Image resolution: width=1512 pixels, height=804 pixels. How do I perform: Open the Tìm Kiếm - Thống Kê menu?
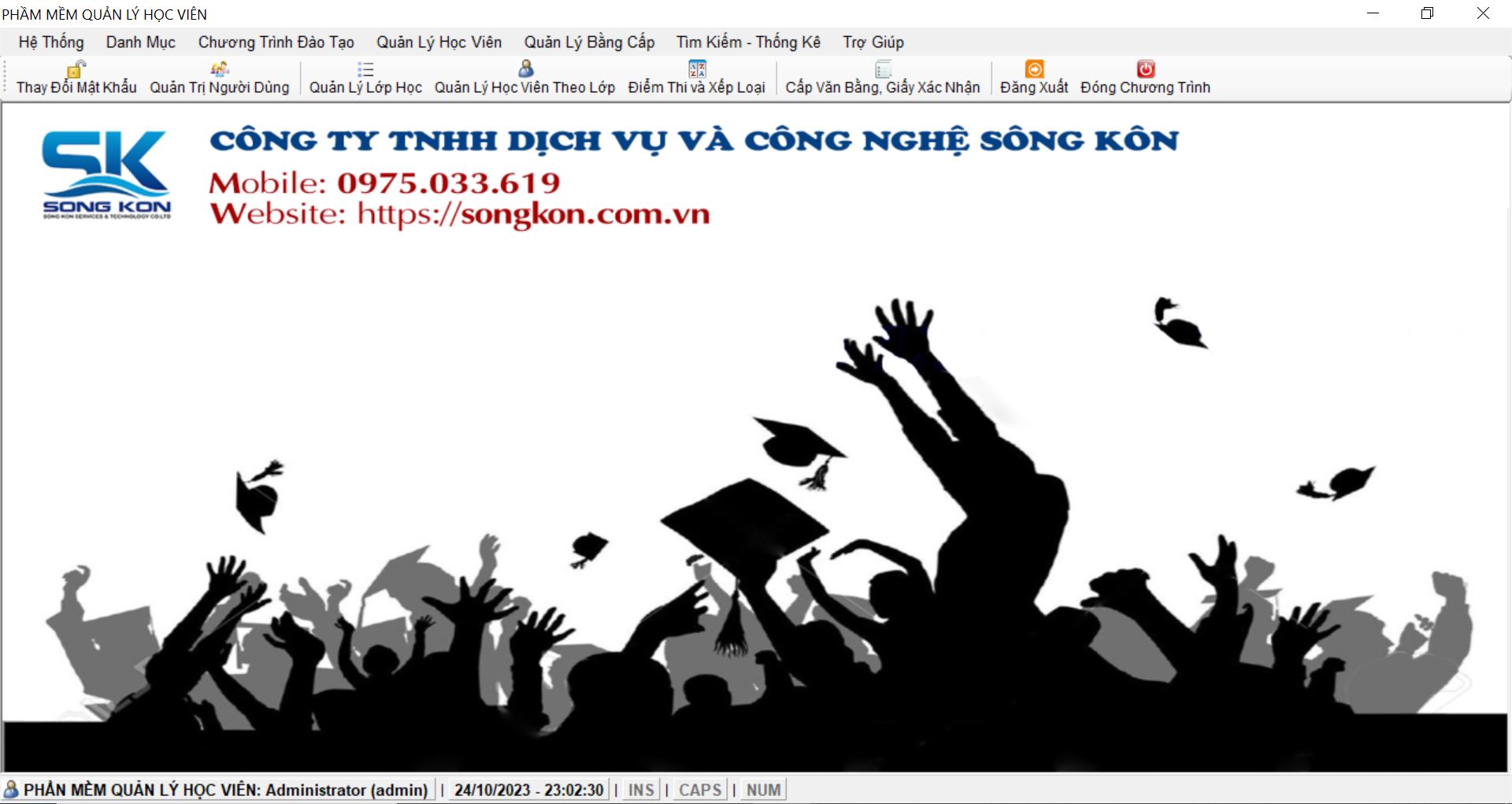click(x=748, y=43)
